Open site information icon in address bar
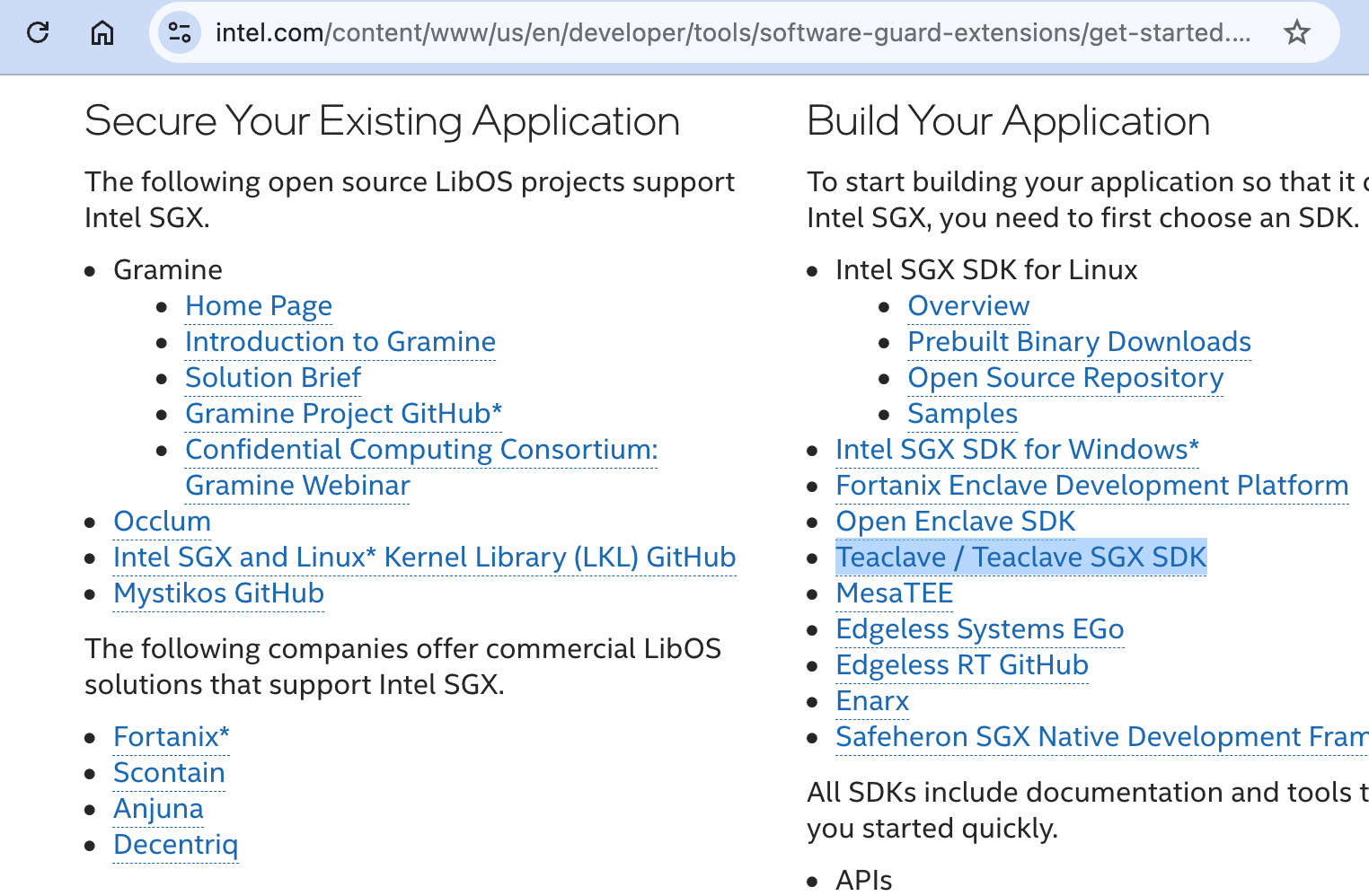1369x896 pixels. 180,33
